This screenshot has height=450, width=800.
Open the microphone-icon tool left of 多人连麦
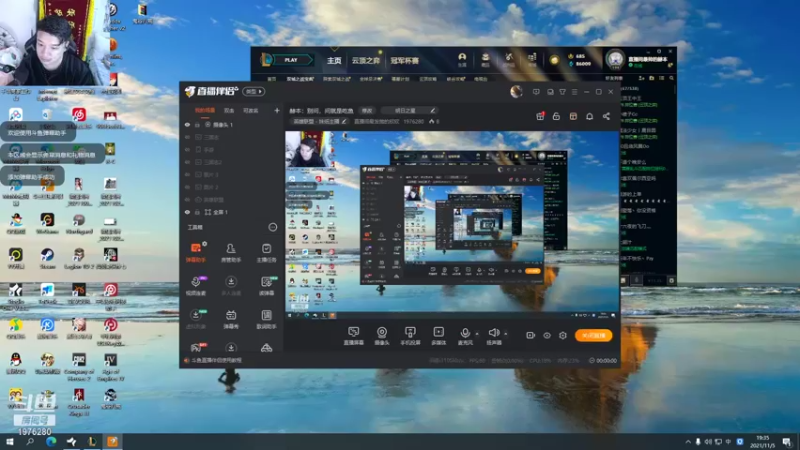[x=196, y=286]
